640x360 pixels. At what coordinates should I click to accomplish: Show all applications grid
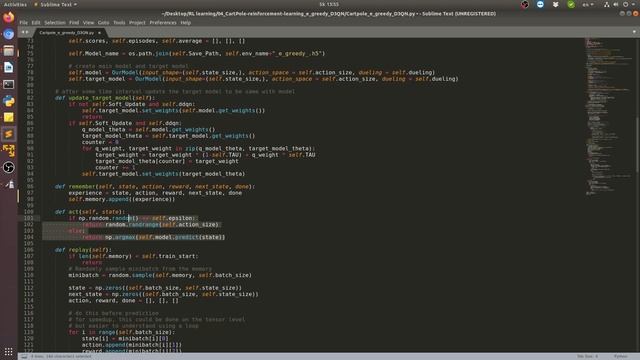click(9, 351)
